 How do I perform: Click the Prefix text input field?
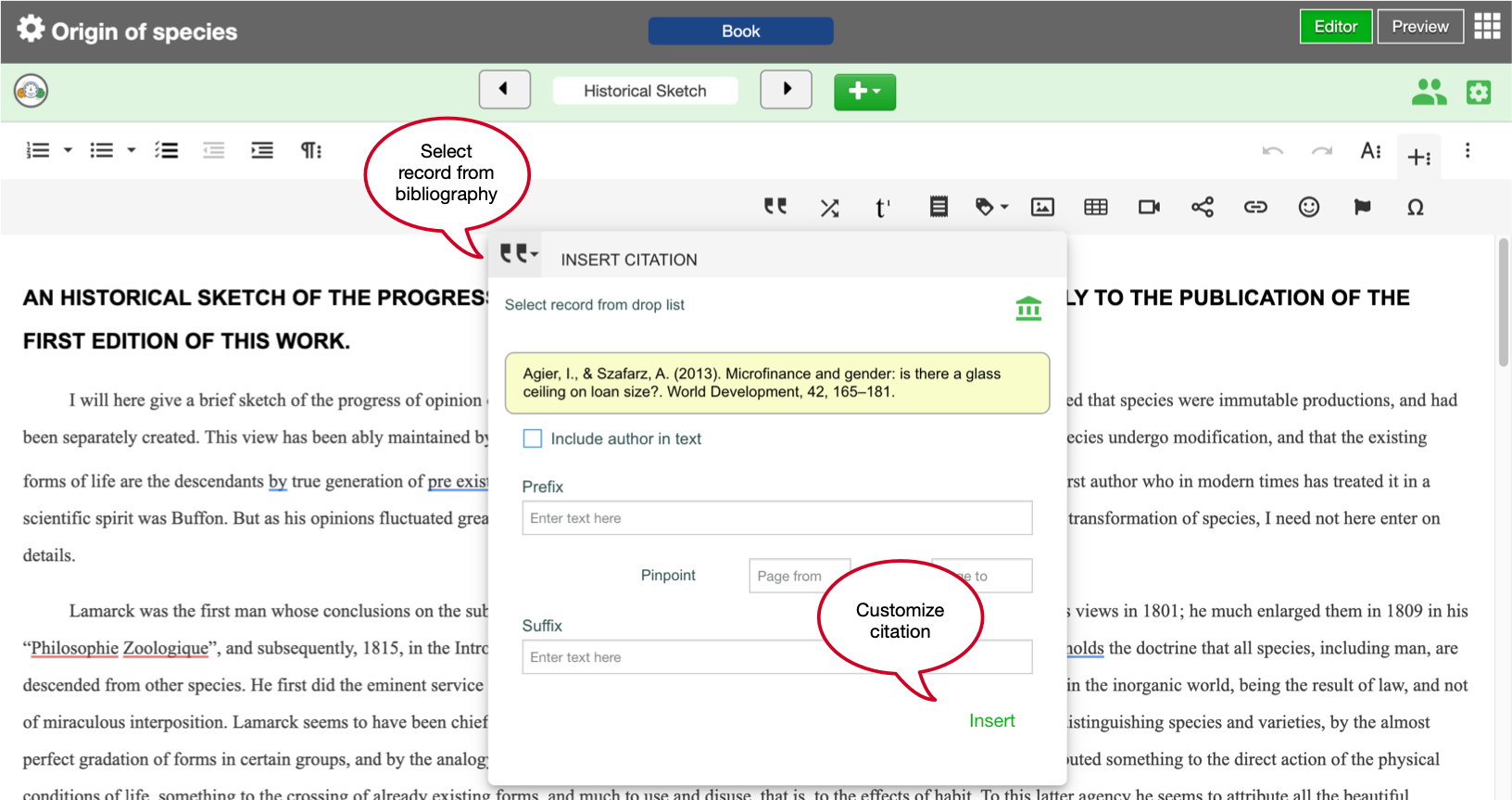776,518
